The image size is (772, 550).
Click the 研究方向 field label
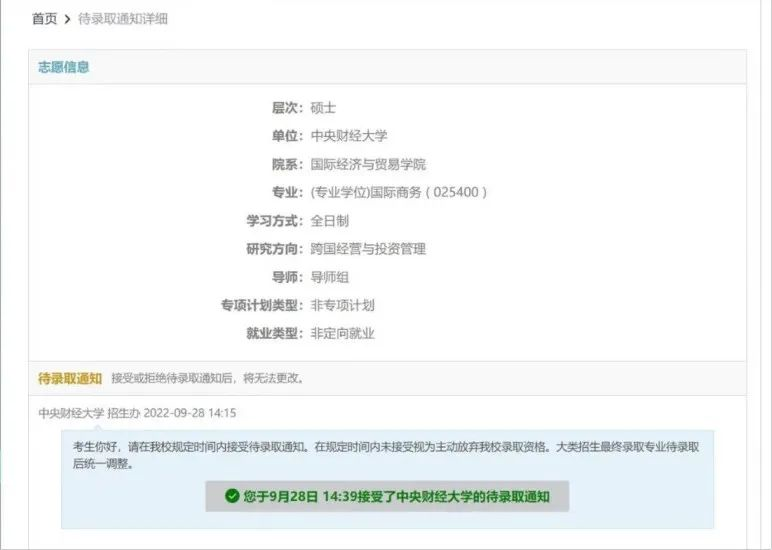pos(274,249)
